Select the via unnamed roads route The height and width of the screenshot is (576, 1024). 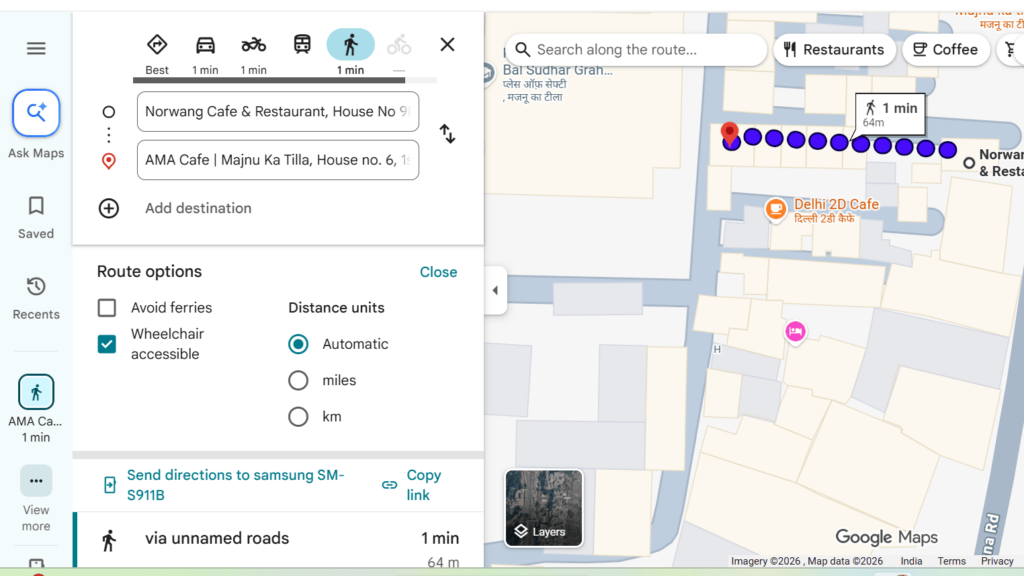(x=280, y=541)
